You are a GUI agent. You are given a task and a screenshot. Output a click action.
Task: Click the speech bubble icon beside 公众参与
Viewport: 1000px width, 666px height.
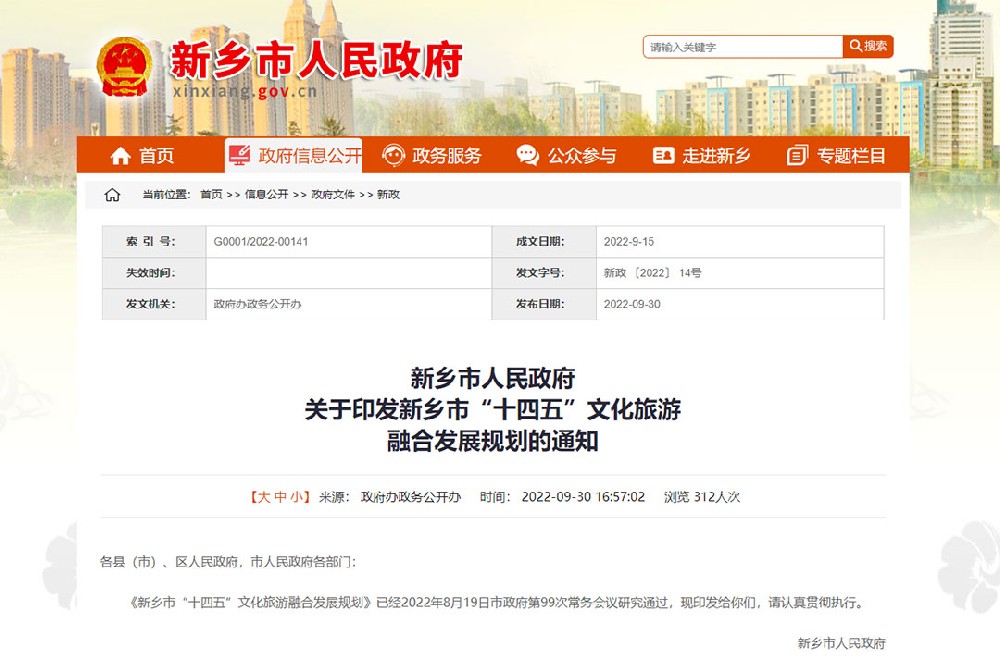(527, 155)
